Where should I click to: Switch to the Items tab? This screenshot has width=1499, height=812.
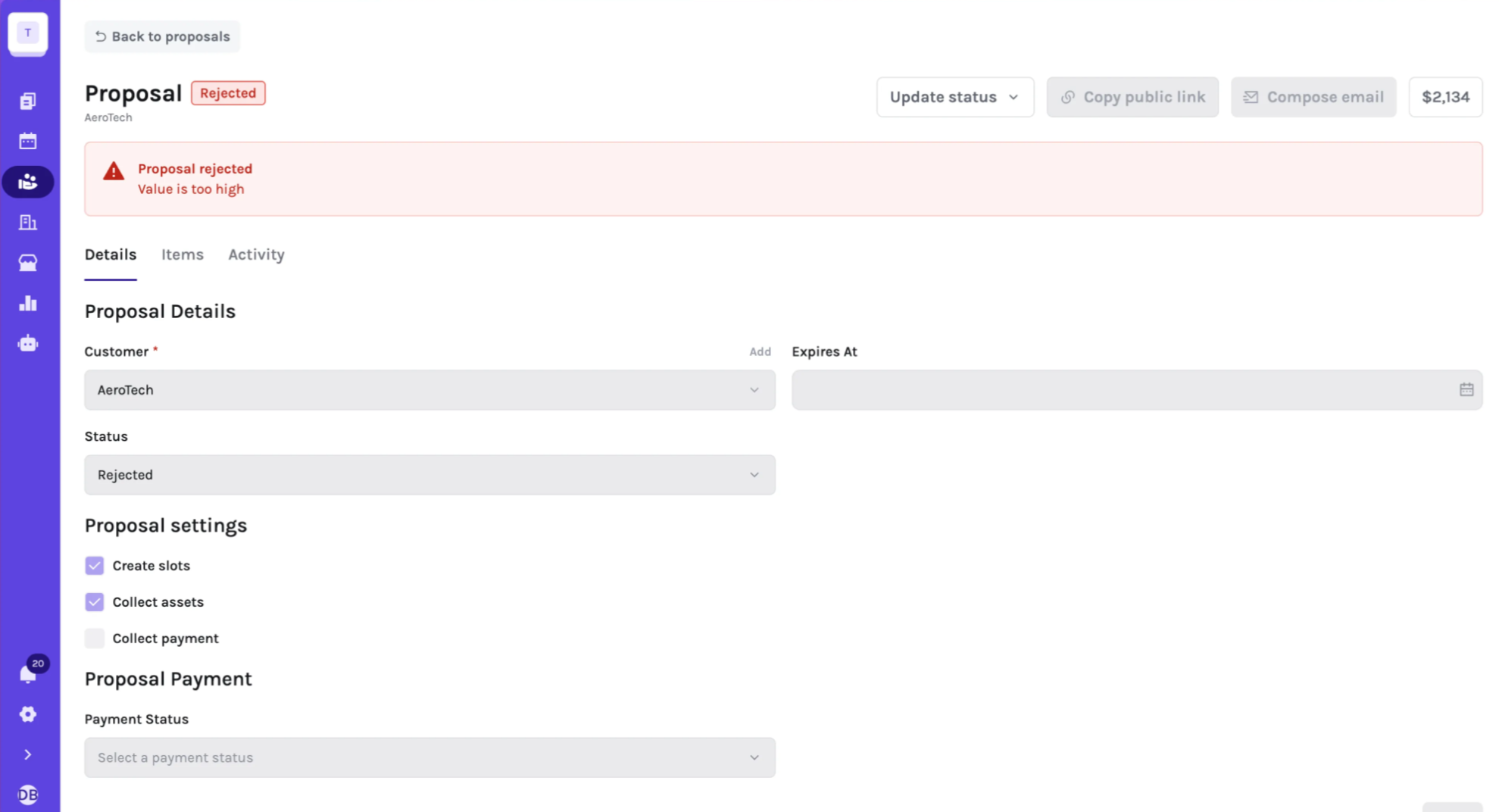pos(183,255)
